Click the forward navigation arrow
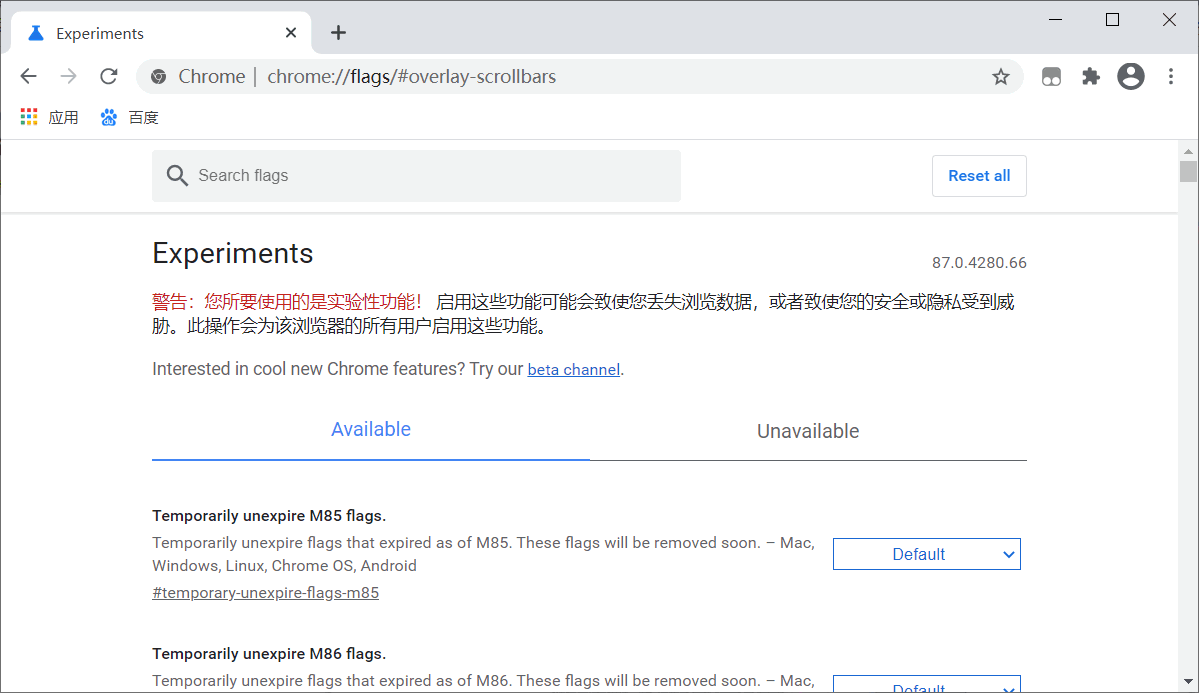The height and width of the screenshot is (693, 1199). click(x=68, y=76)
